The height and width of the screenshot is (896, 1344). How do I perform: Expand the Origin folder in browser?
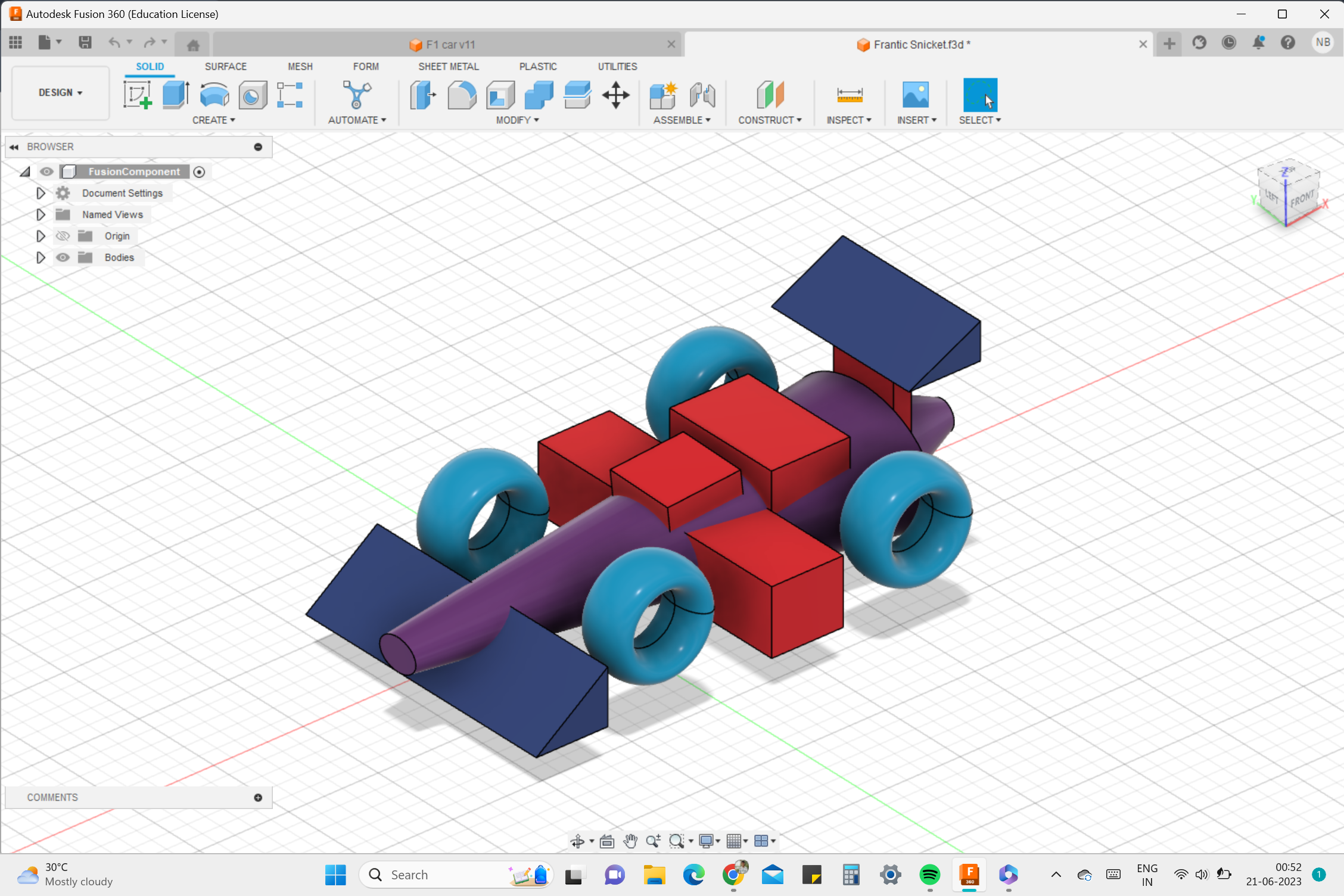click(40, 236)
